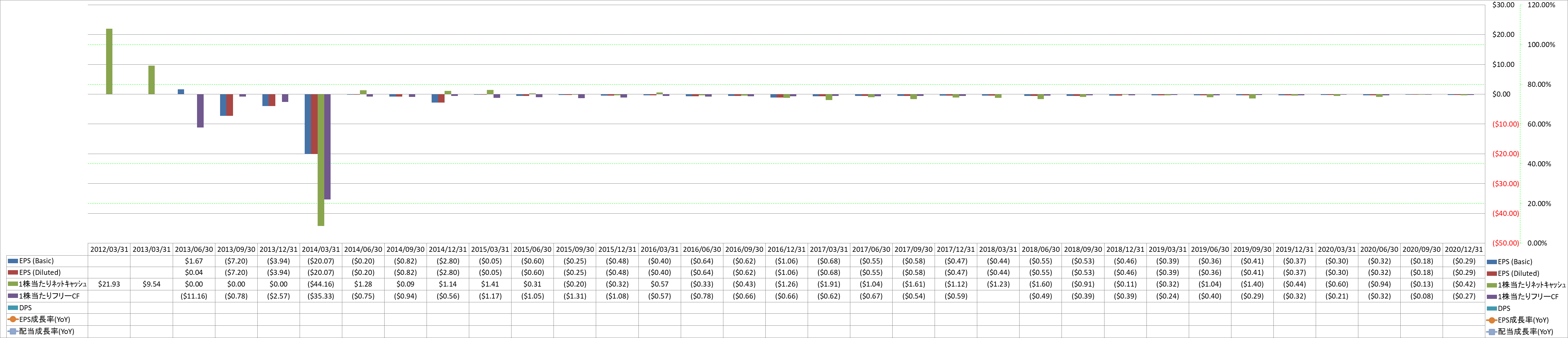Select the ($1.40) cell under 2019/09/30
This screenshot has width=1568, height=338.
tap(1252, 284)
